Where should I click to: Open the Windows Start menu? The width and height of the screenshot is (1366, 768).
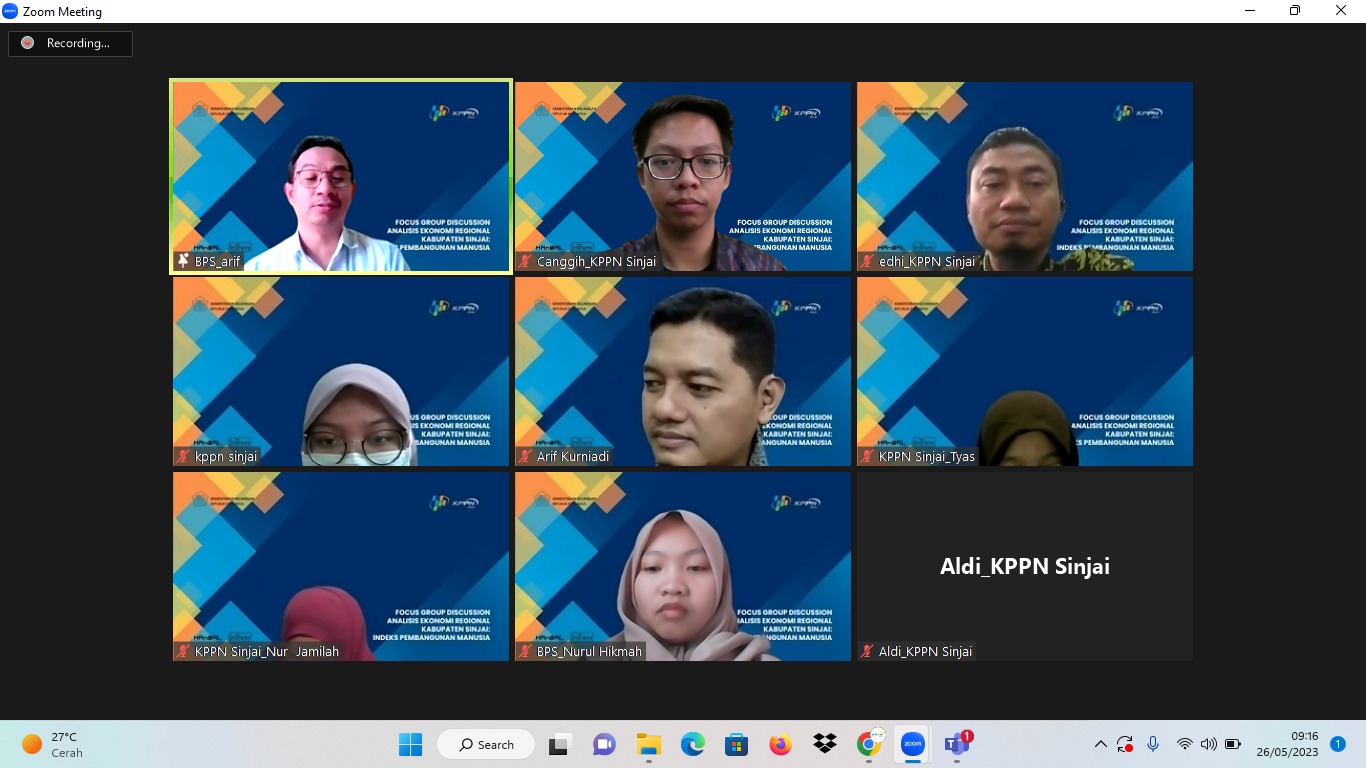(410, 745)
